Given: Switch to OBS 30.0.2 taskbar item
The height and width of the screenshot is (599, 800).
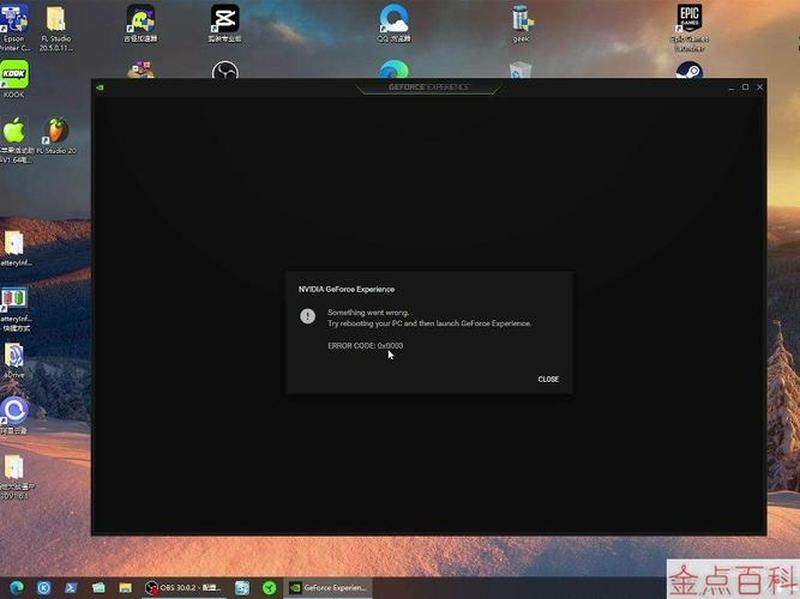Looking at the screenshot, I should coord(183,588).
